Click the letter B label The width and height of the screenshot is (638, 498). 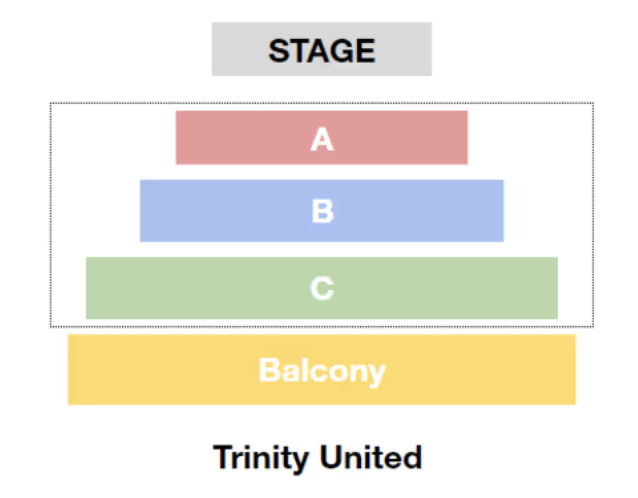coord(322,211)
